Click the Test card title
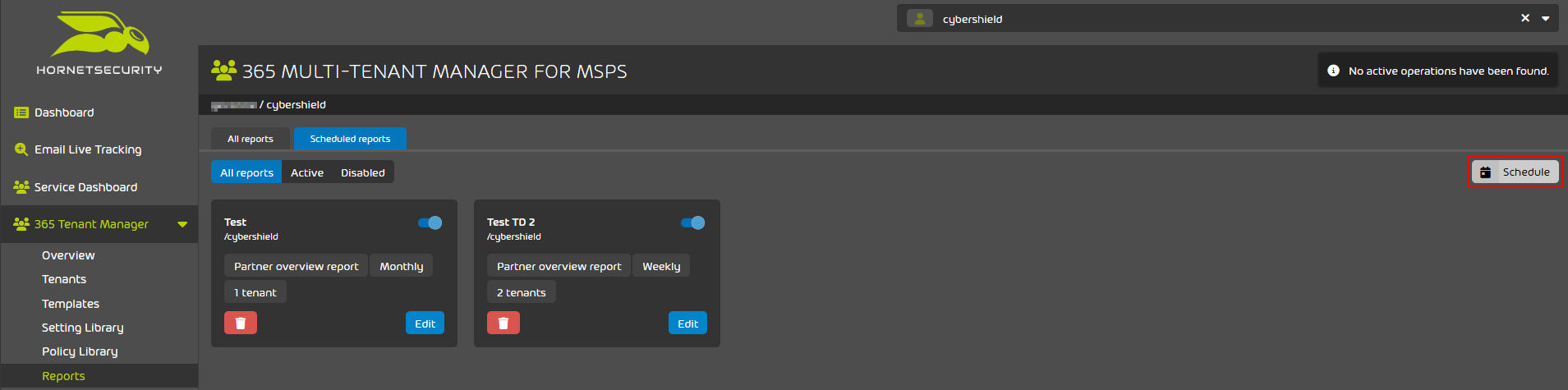The image size is (1568, 390). (x=235, y=223)
